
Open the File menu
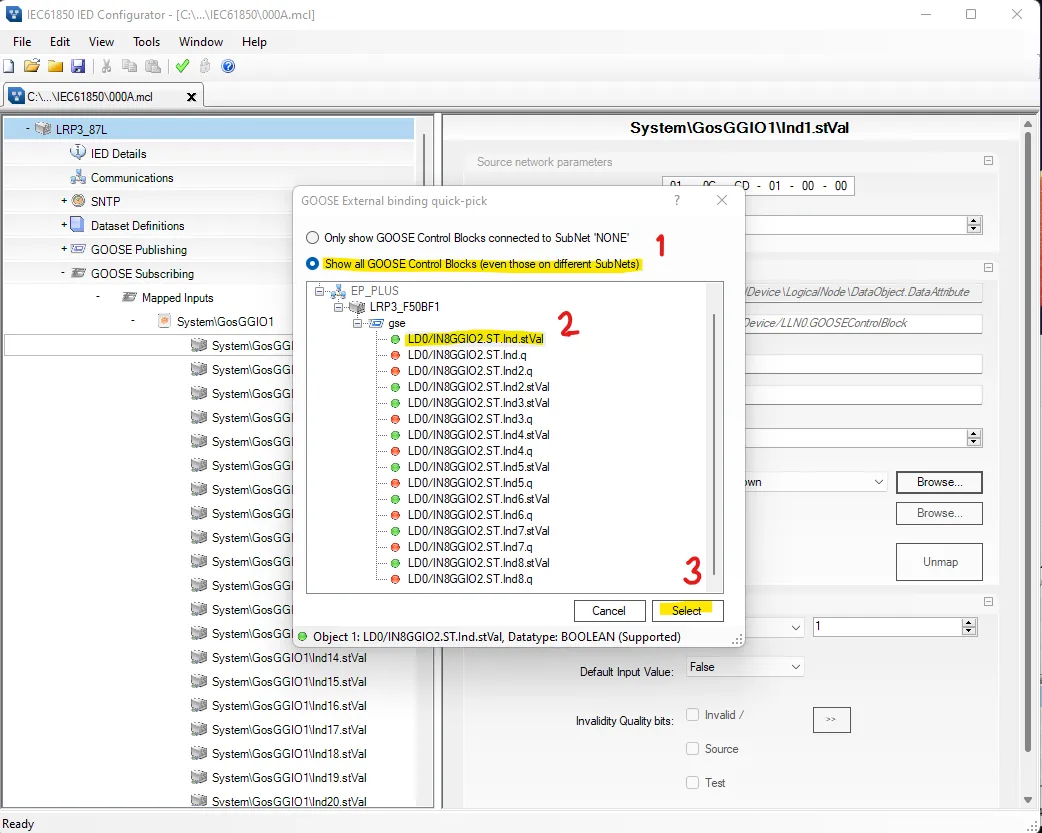(x=22, y=42)
